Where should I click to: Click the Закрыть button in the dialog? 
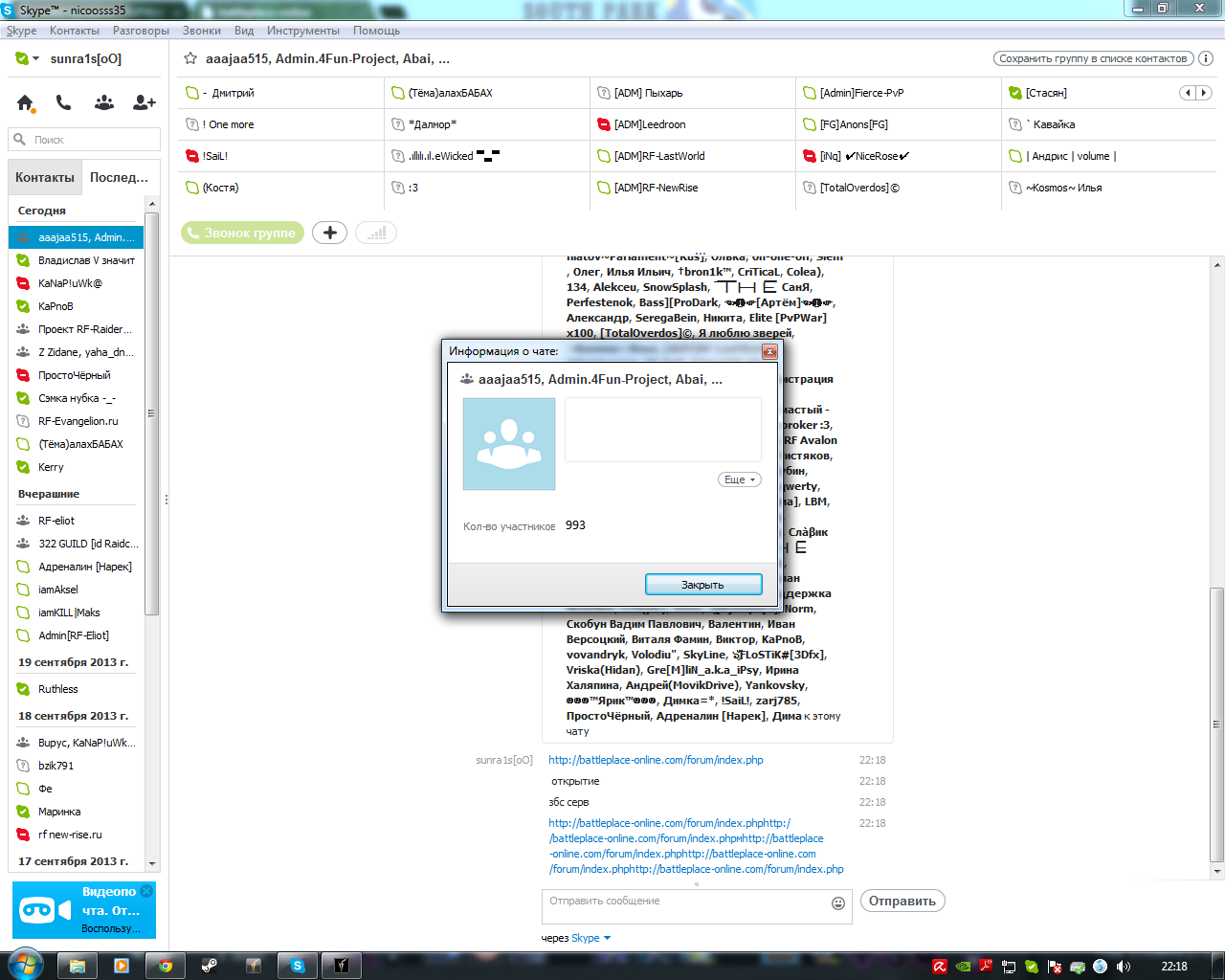click(703, 585)
